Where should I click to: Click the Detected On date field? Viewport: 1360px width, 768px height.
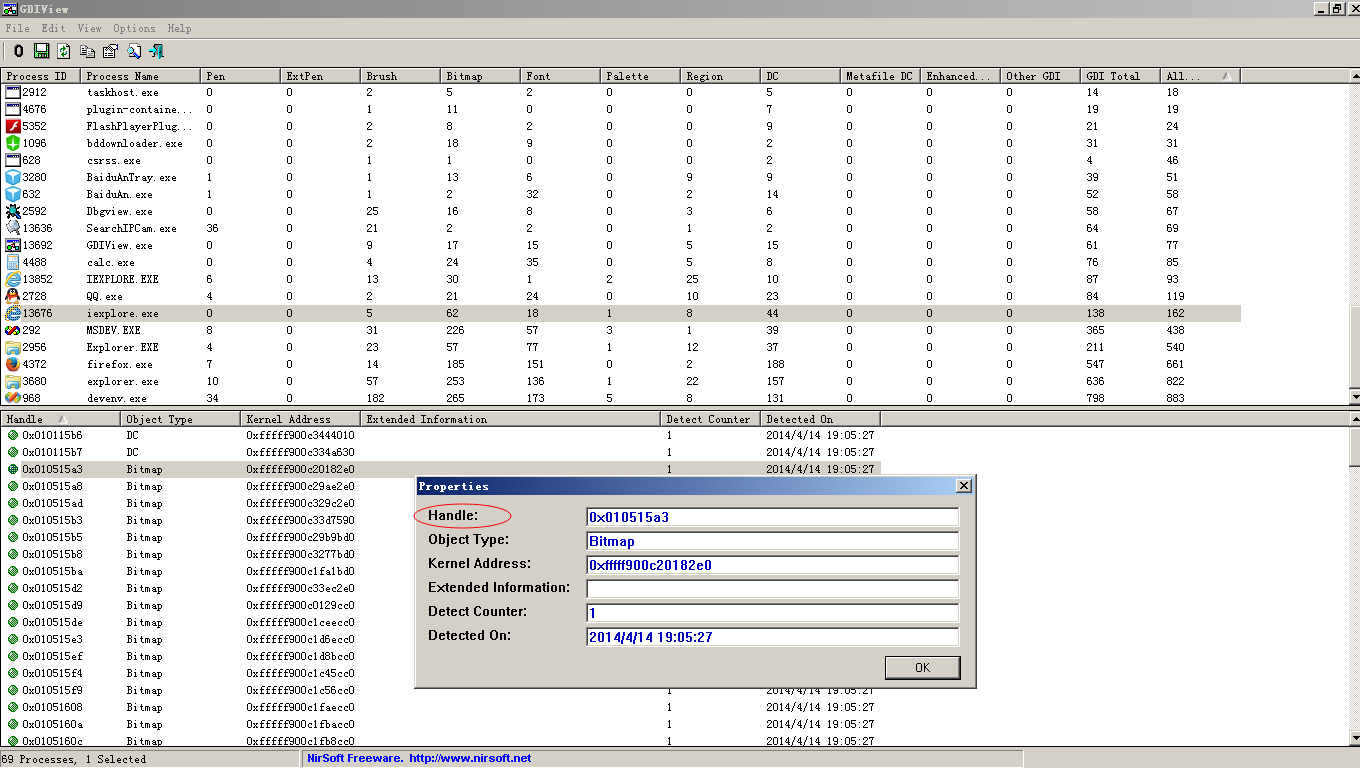point(773,637)
